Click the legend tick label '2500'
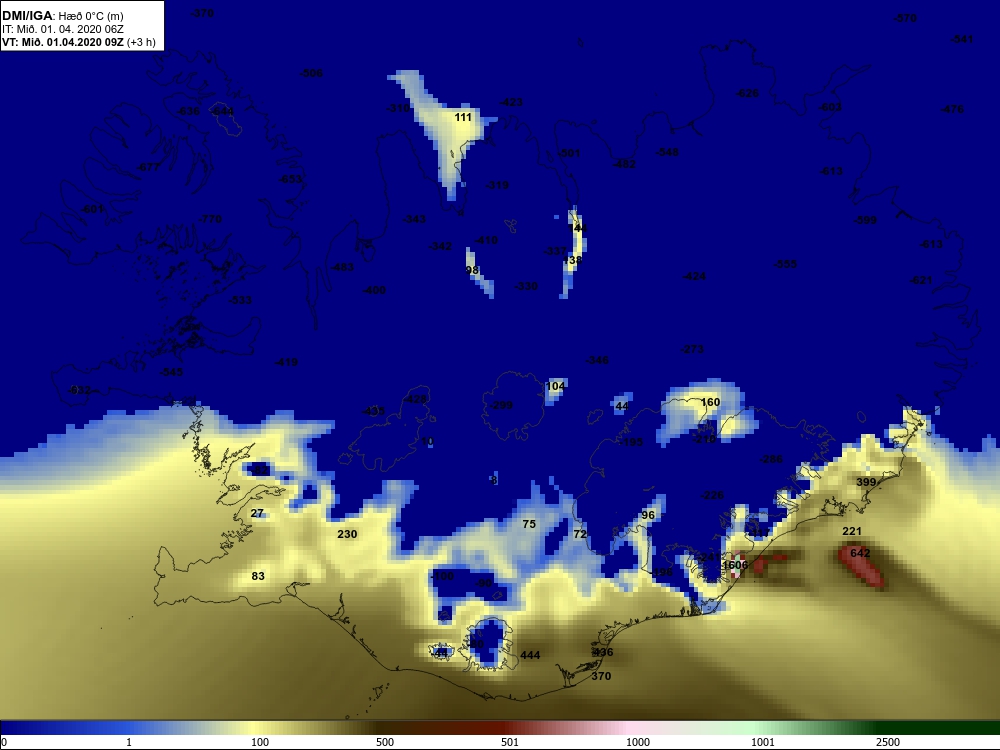Image resolution: width=1000 pixels, height=750 pixels. [888, 742]
